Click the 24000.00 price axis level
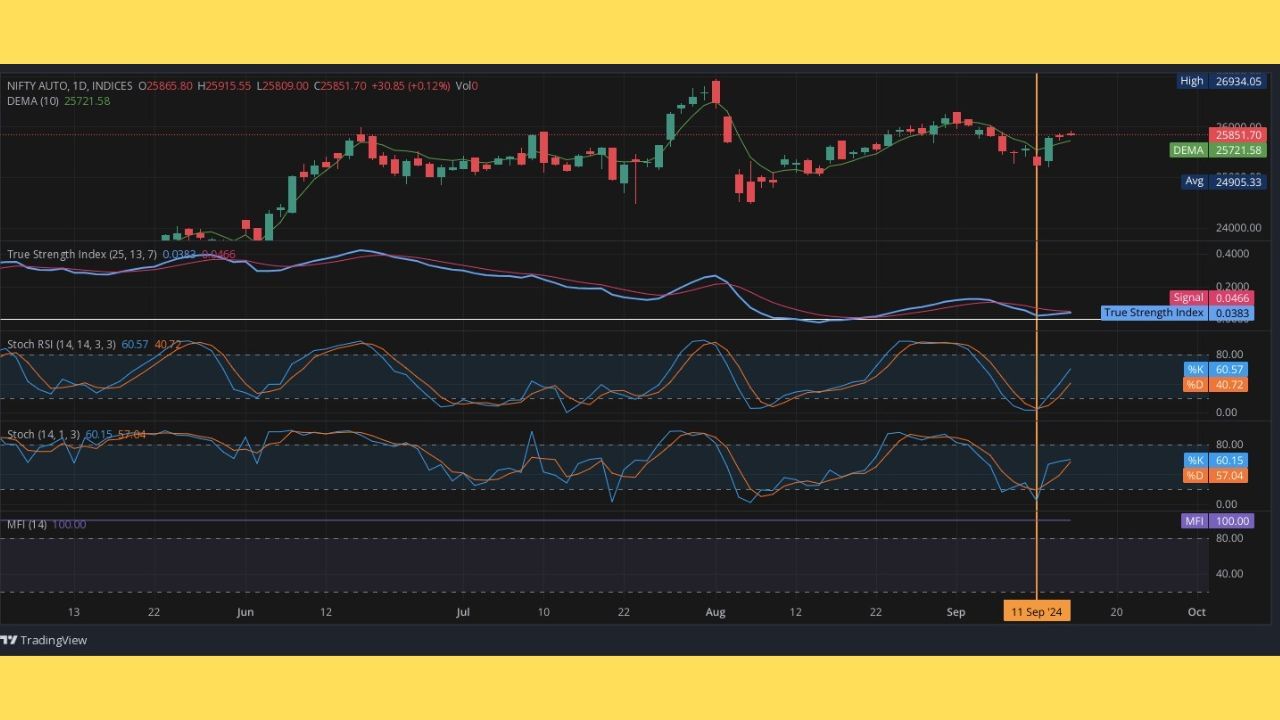Viewport: 1280px width, 720px height. point(1238,228)
